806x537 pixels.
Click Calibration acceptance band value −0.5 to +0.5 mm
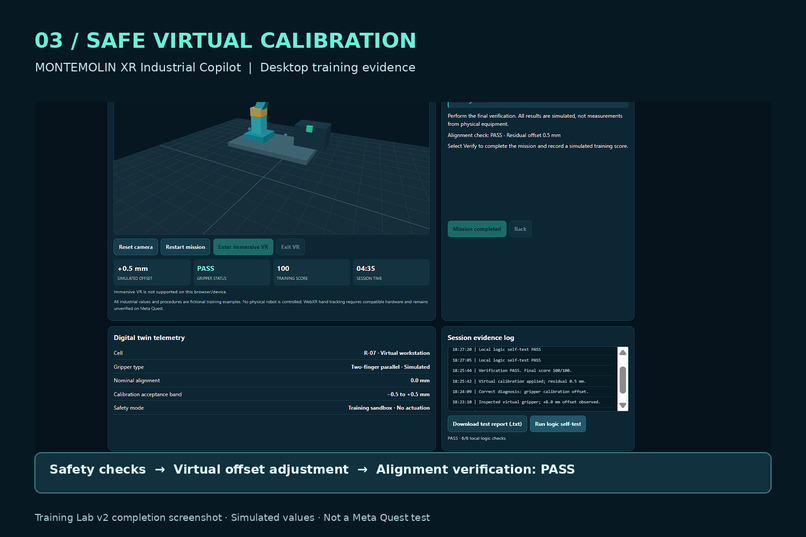click(408, 395)
